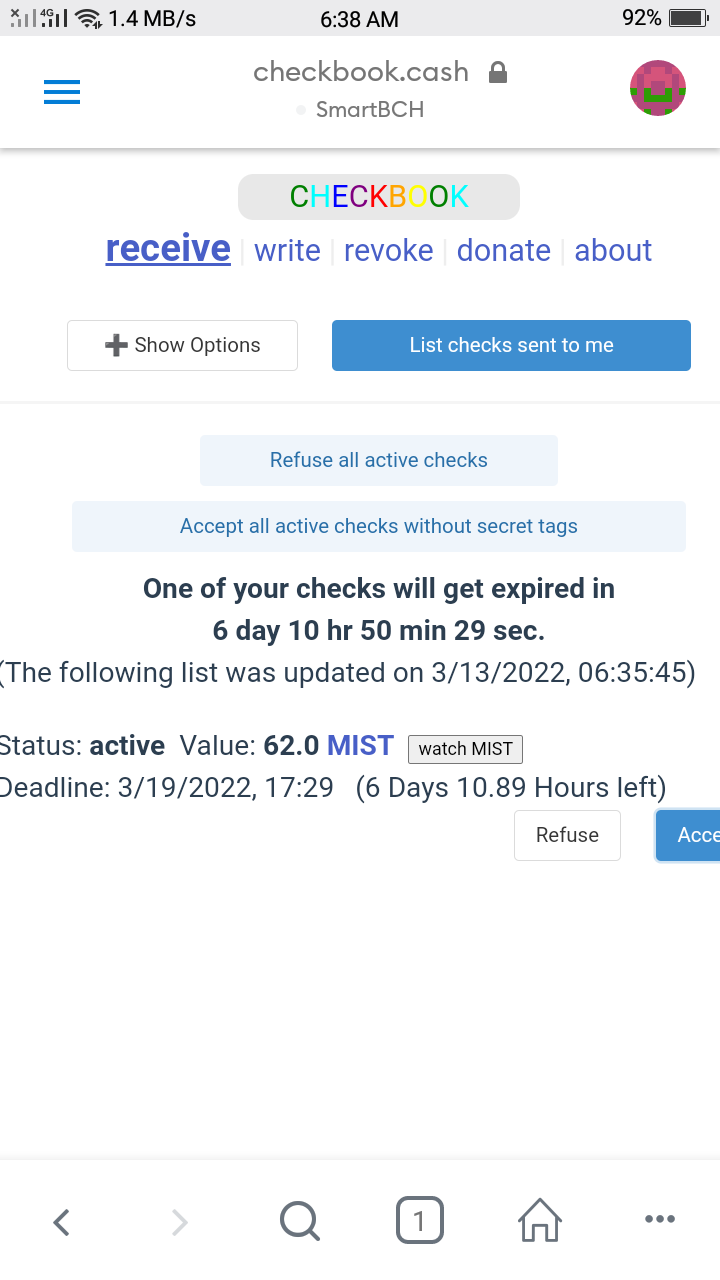Click Refuse all active checks
The height and width of the screenshot is (1280, 720).
(379, 460)
